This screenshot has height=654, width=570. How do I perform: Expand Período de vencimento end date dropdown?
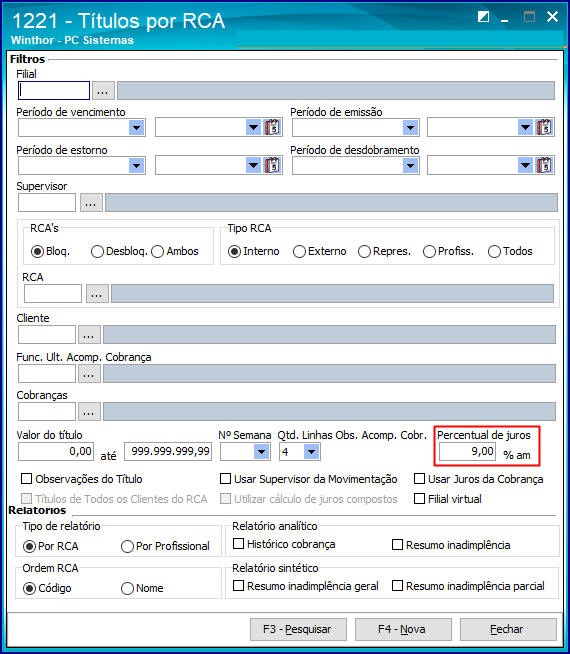click(253, 128)
